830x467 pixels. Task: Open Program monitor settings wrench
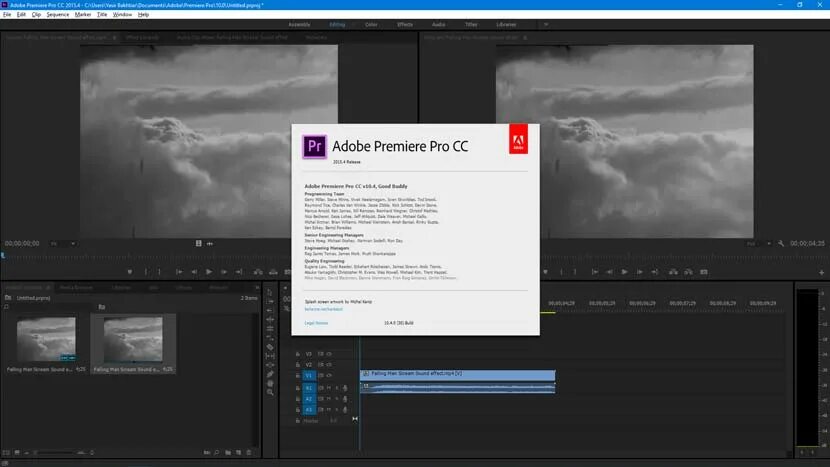(781, 244)
